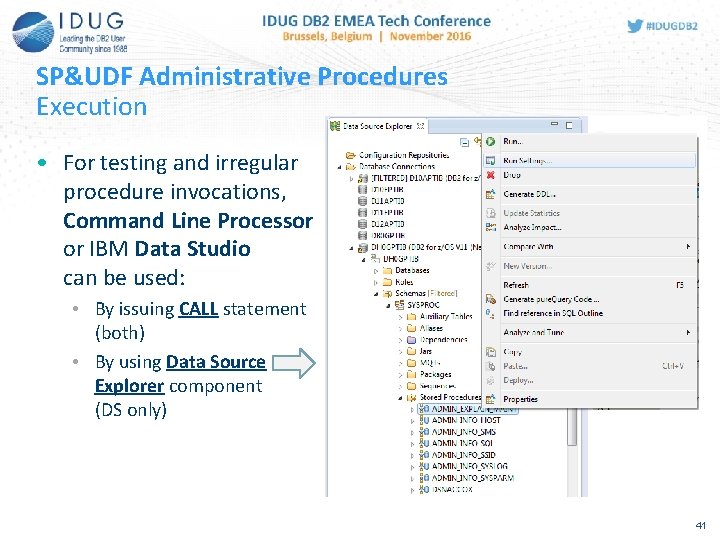Expand the [FILTERED] D10APTIB connection
This screenshot has height=540, width=720.
352,178
